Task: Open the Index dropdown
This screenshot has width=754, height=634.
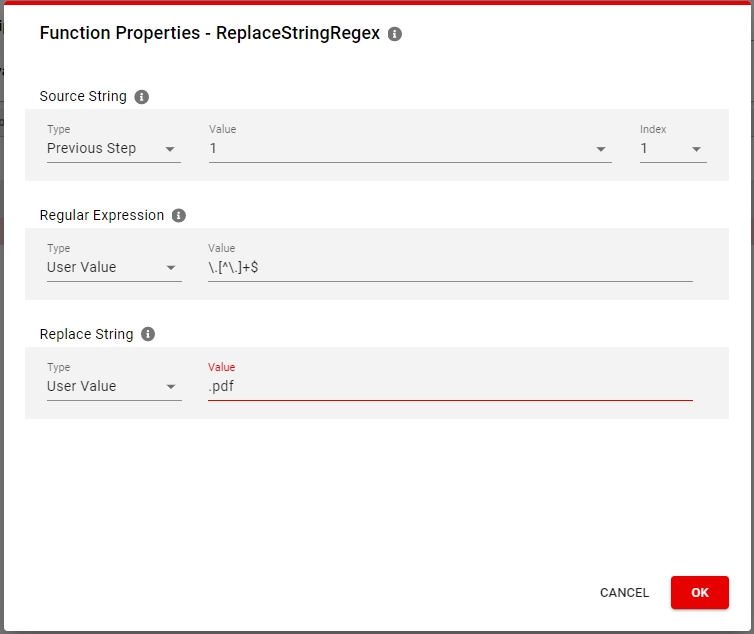Action: click(673, 149)
